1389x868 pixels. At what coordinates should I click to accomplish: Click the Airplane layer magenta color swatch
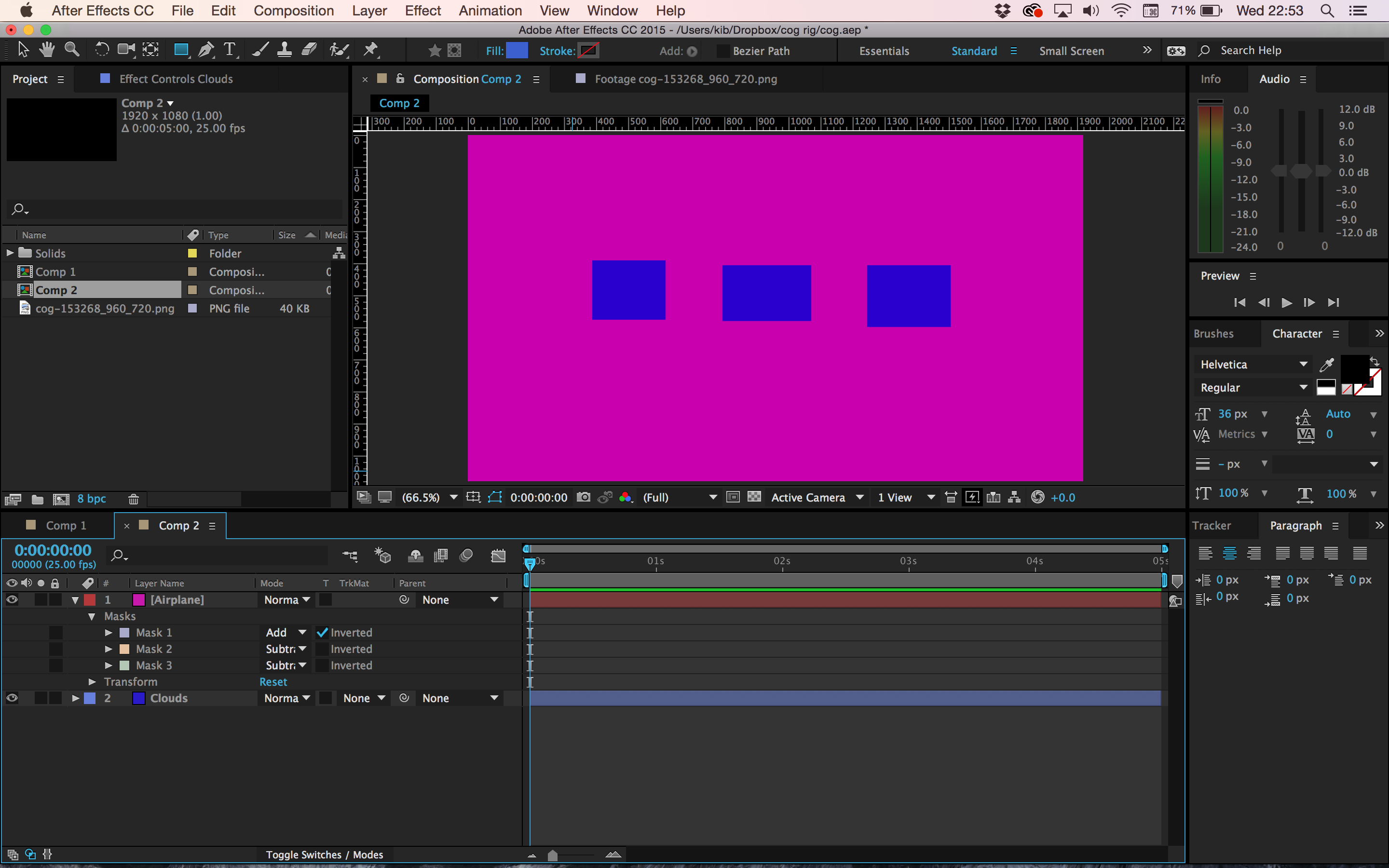pyautogui.click(x=139, y=600)
